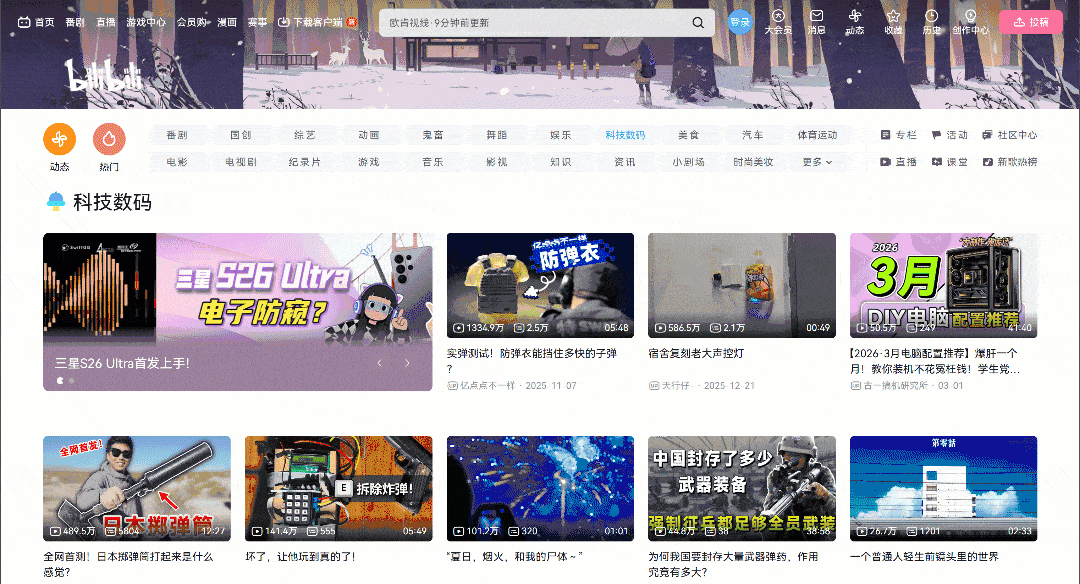Select the 科技数码 category tab
The width and height of the screenshot is (1080, 584).
(x=625, y=135)
